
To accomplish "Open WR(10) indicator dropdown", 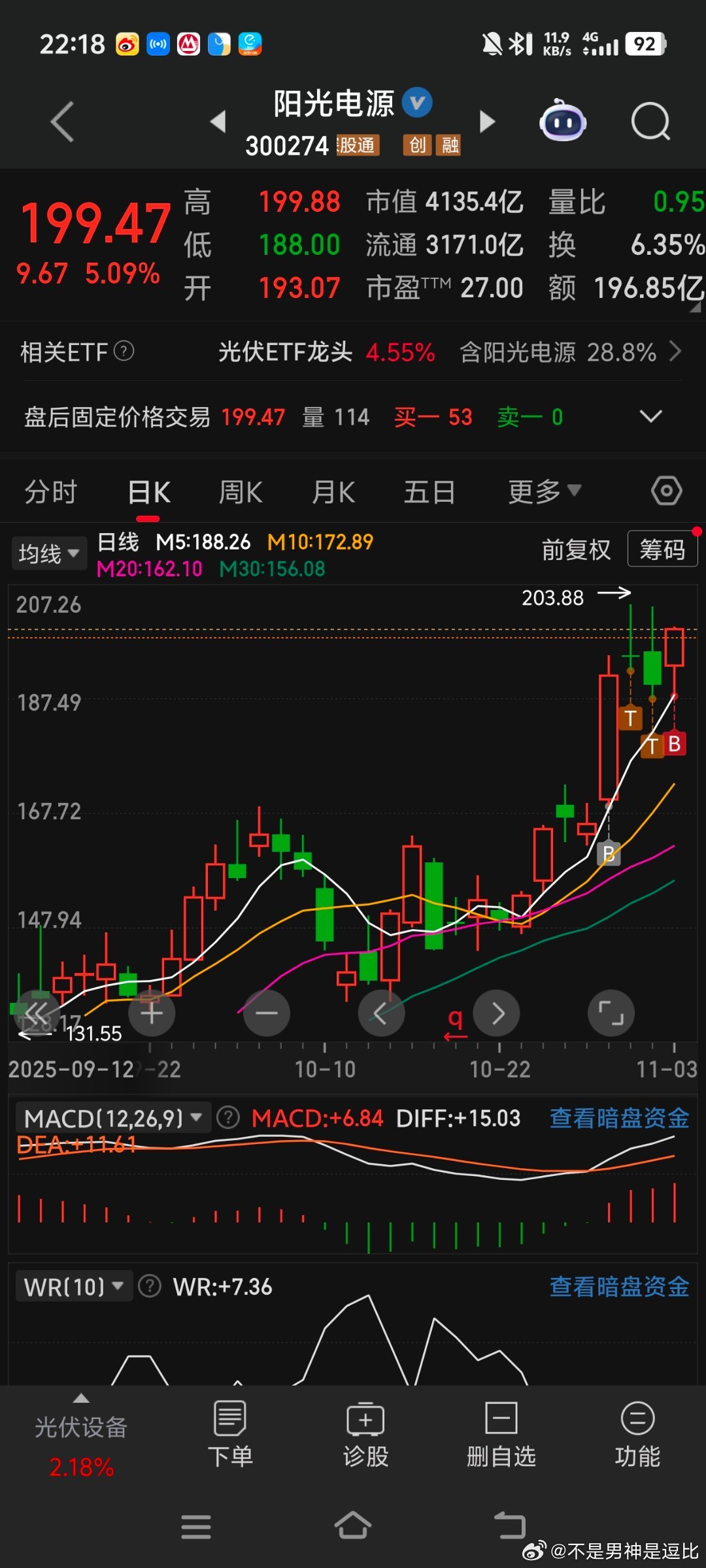I will 75,1286.
